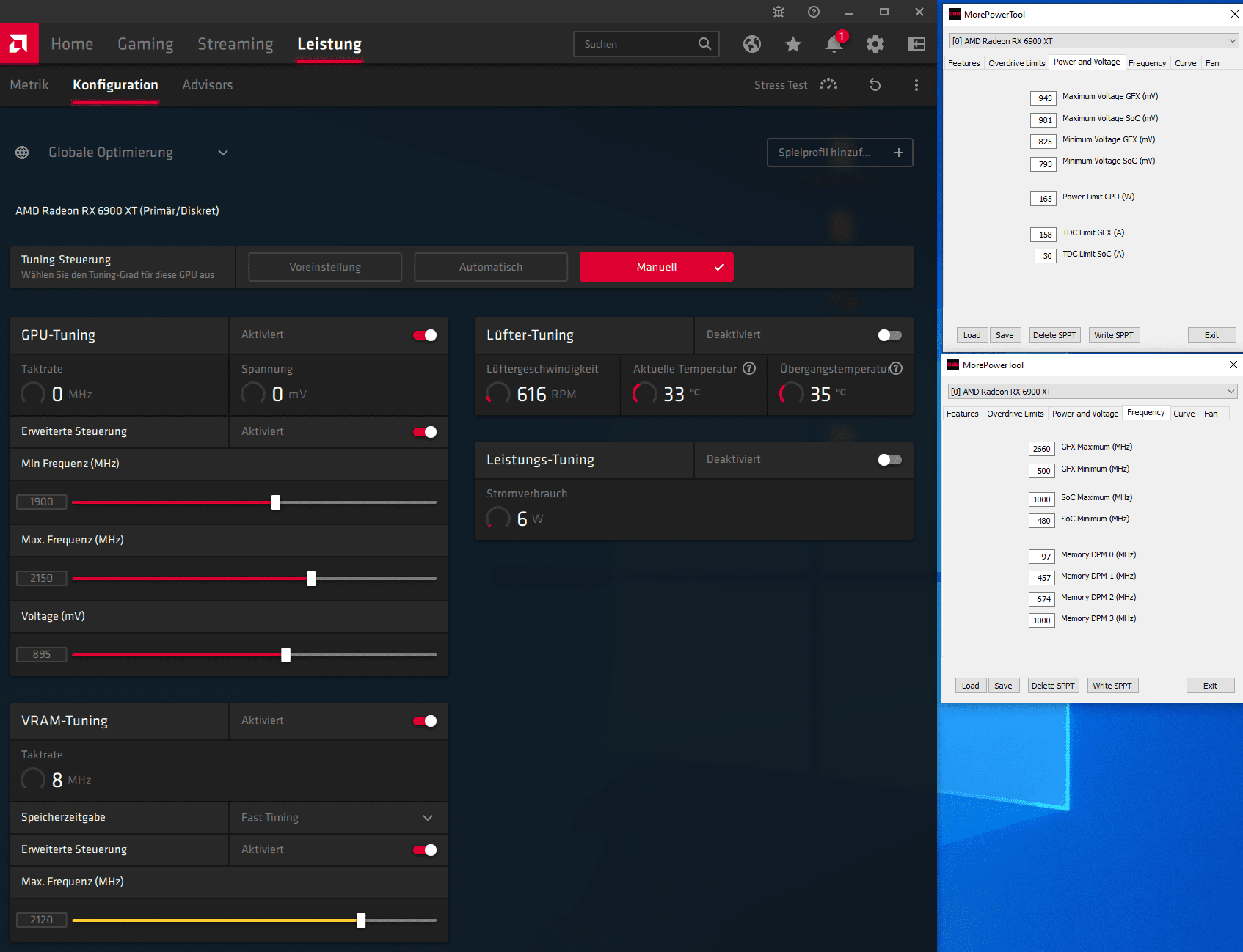Click the Min Frequenz 1900 value box

tap(42, 502)
